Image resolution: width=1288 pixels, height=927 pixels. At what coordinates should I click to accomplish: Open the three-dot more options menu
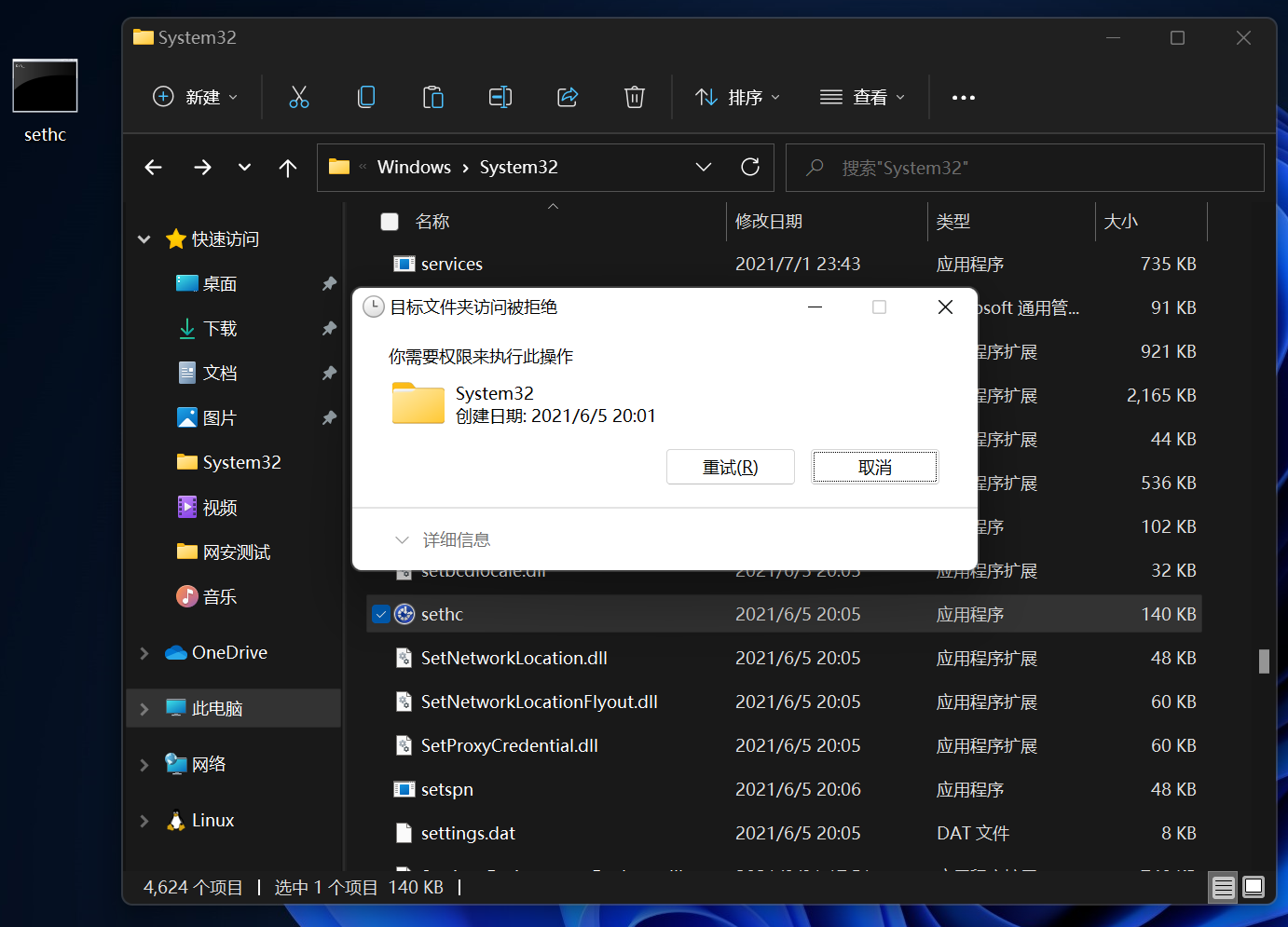[964, 97]
